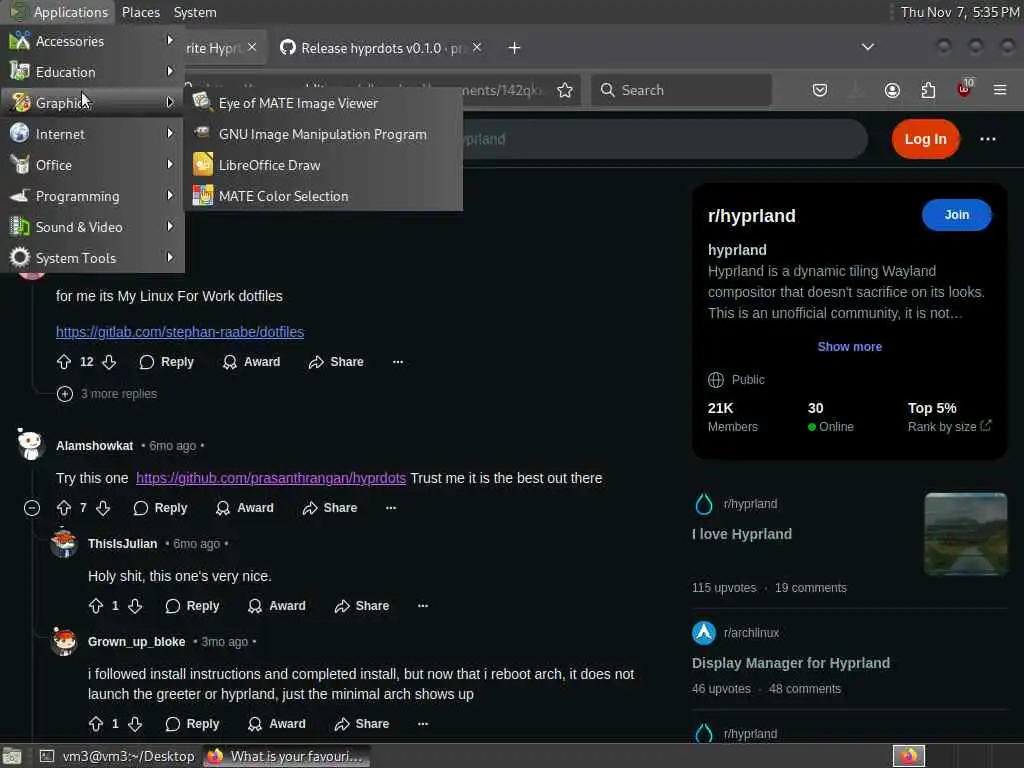Upvote the comment with 12 votes
The width and height of the screenshot is (1024, 768).
[64, 362]
